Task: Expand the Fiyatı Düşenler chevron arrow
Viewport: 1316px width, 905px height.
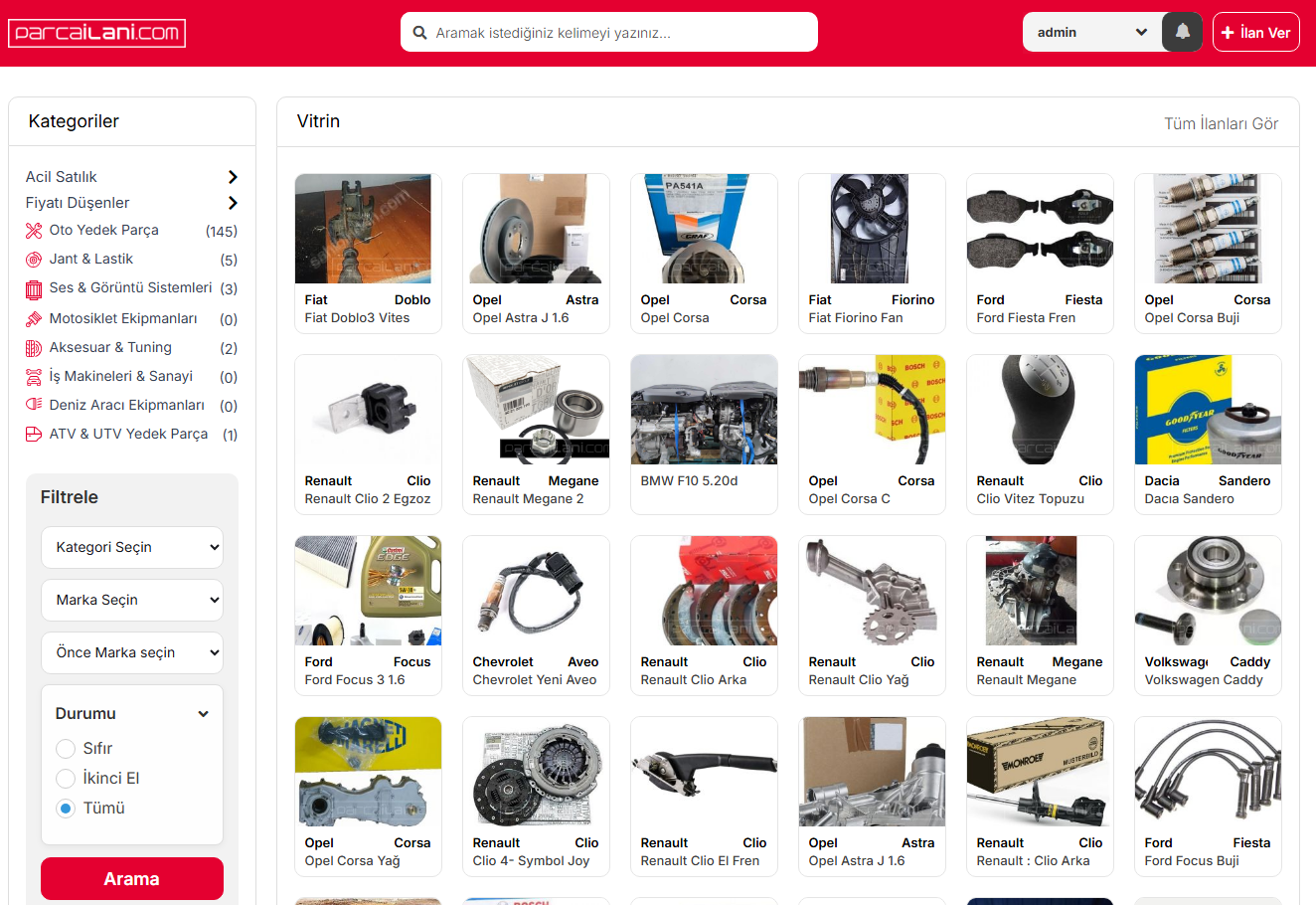Action: (x=233, y=203)
